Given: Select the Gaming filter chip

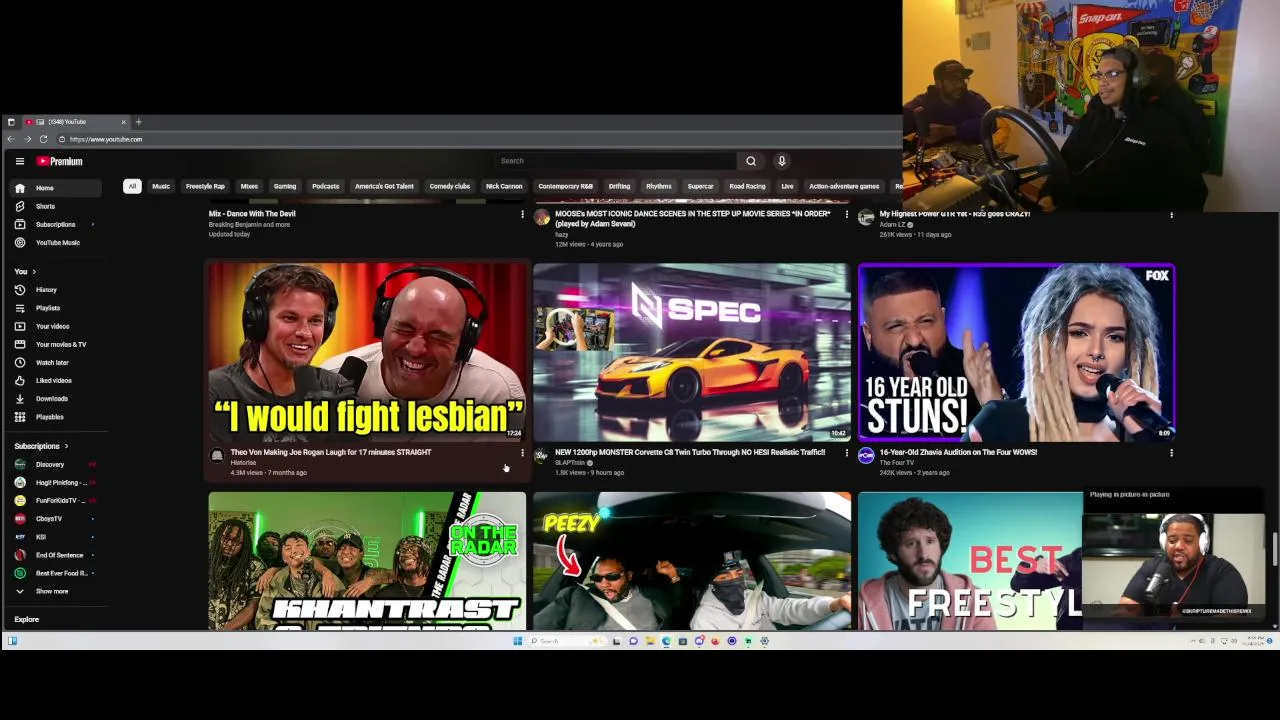Looking at the screenshot, I should pyautogui.click(x=285, y=186).
